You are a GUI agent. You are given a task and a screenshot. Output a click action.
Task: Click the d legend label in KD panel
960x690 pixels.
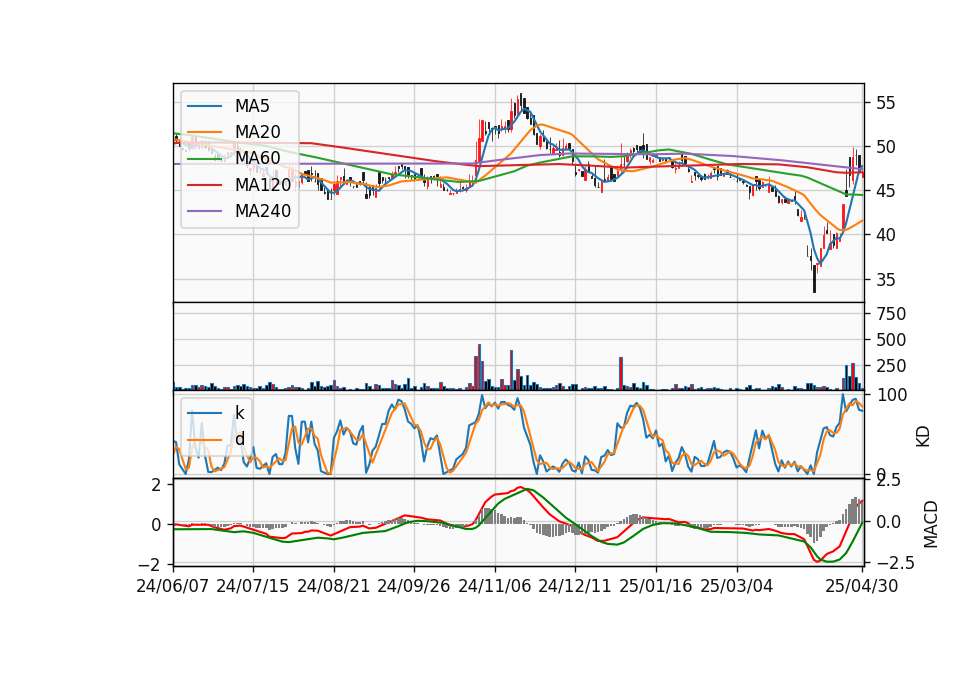tap(239, 439)
